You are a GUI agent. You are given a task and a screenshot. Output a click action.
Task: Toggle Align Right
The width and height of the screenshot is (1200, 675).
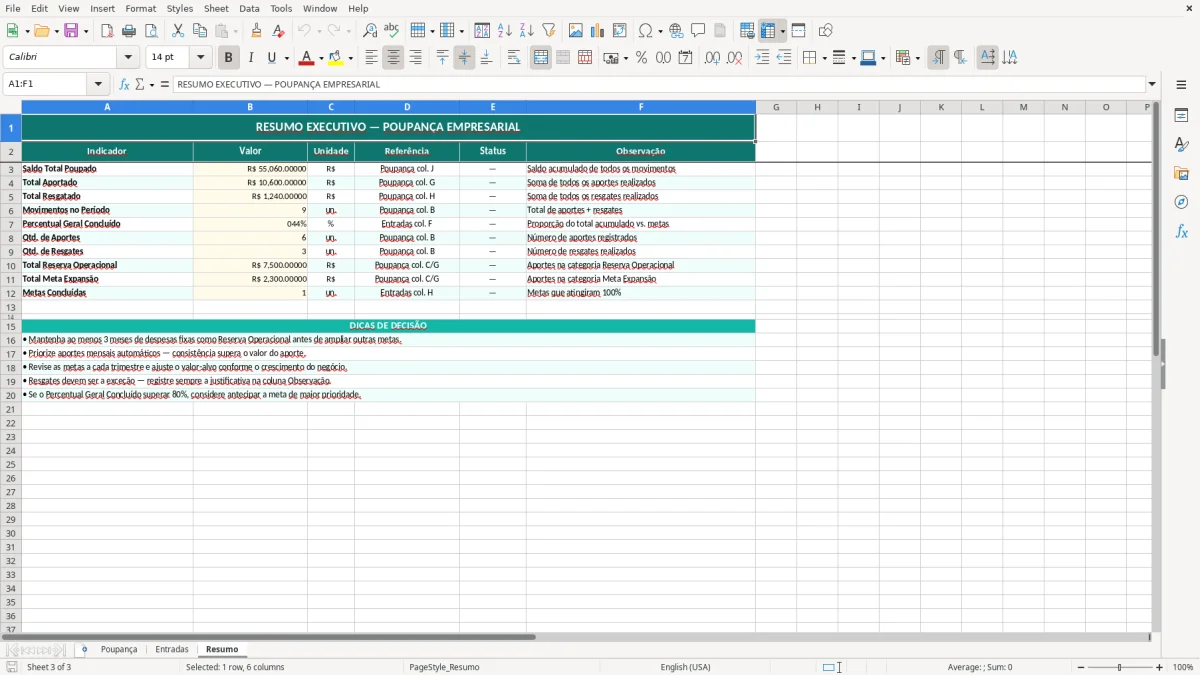coord(416,58)
